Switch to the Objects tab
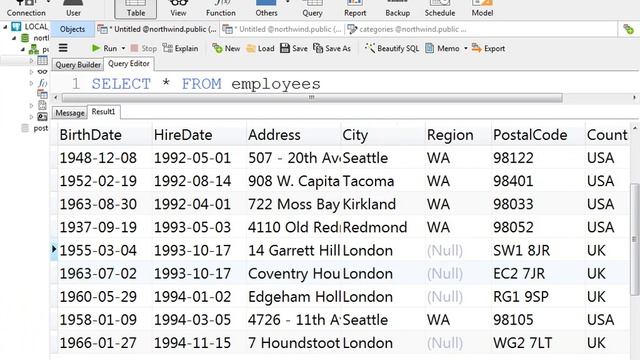The width and height of the screenshot is (640, 360). click(72, 29)
